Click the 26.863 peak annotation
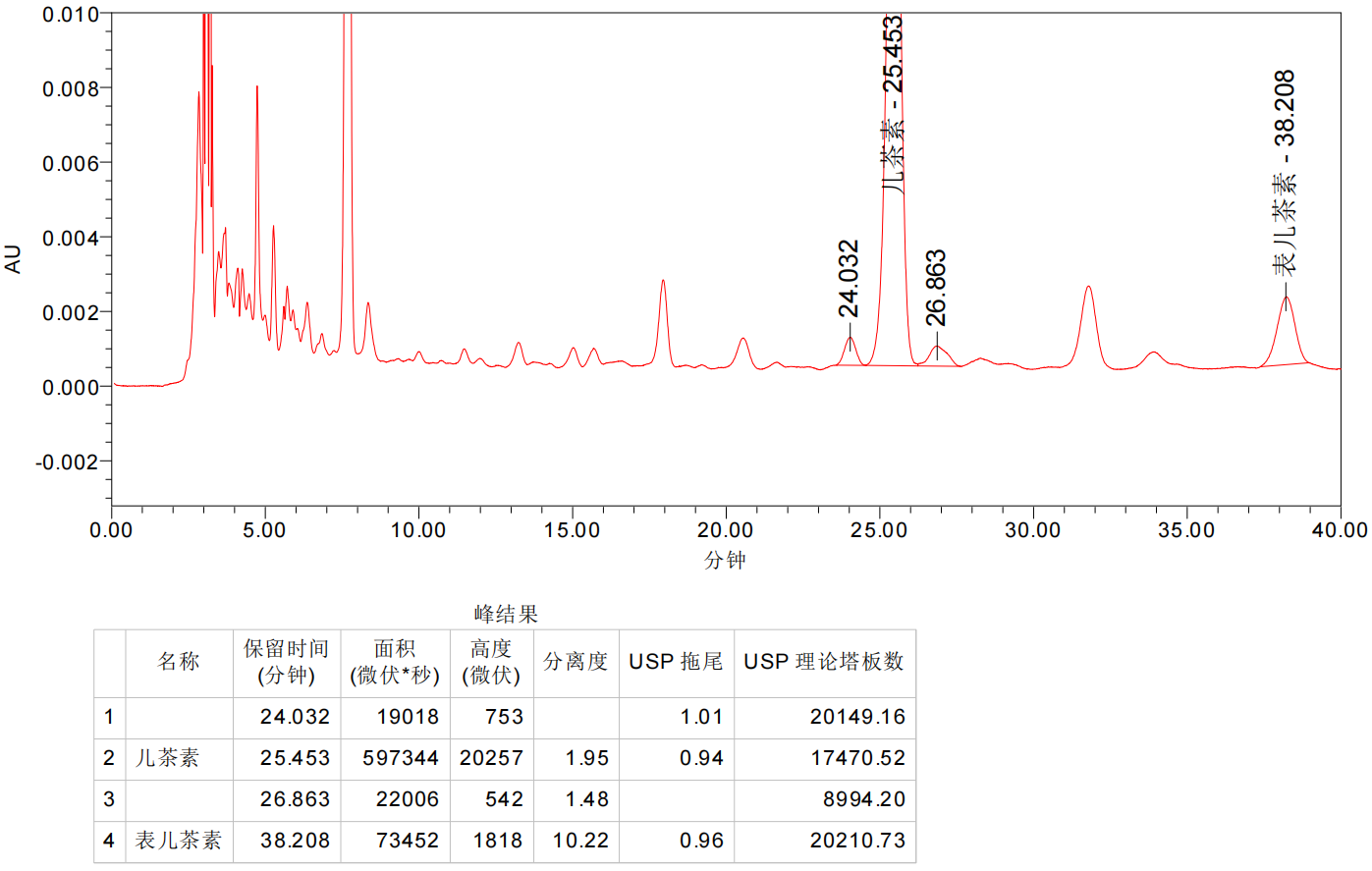This screenshot has width=1372, height=871. 936,288
